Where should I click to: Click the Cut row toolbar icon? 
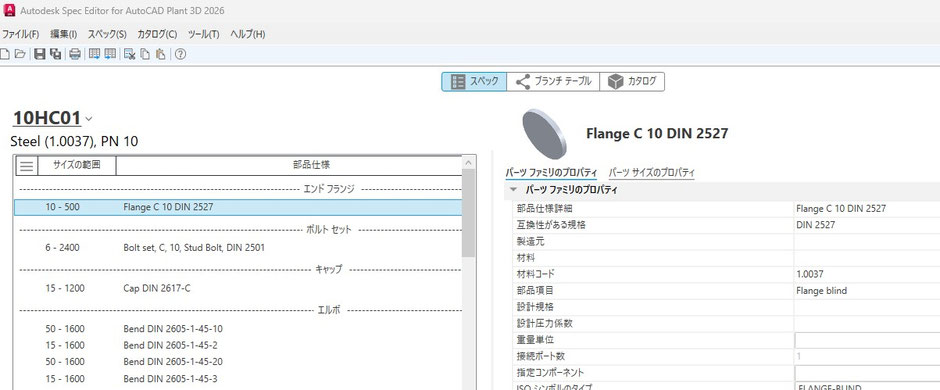coord(129,55)
